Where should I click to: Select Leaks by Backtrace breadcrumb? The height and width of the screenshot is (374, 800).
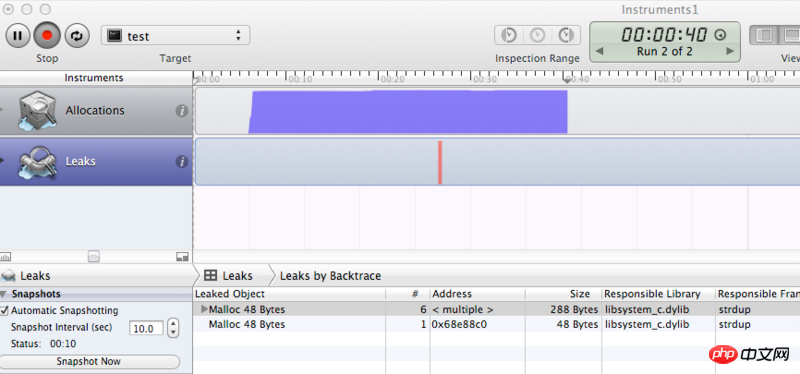coord(331,276)
